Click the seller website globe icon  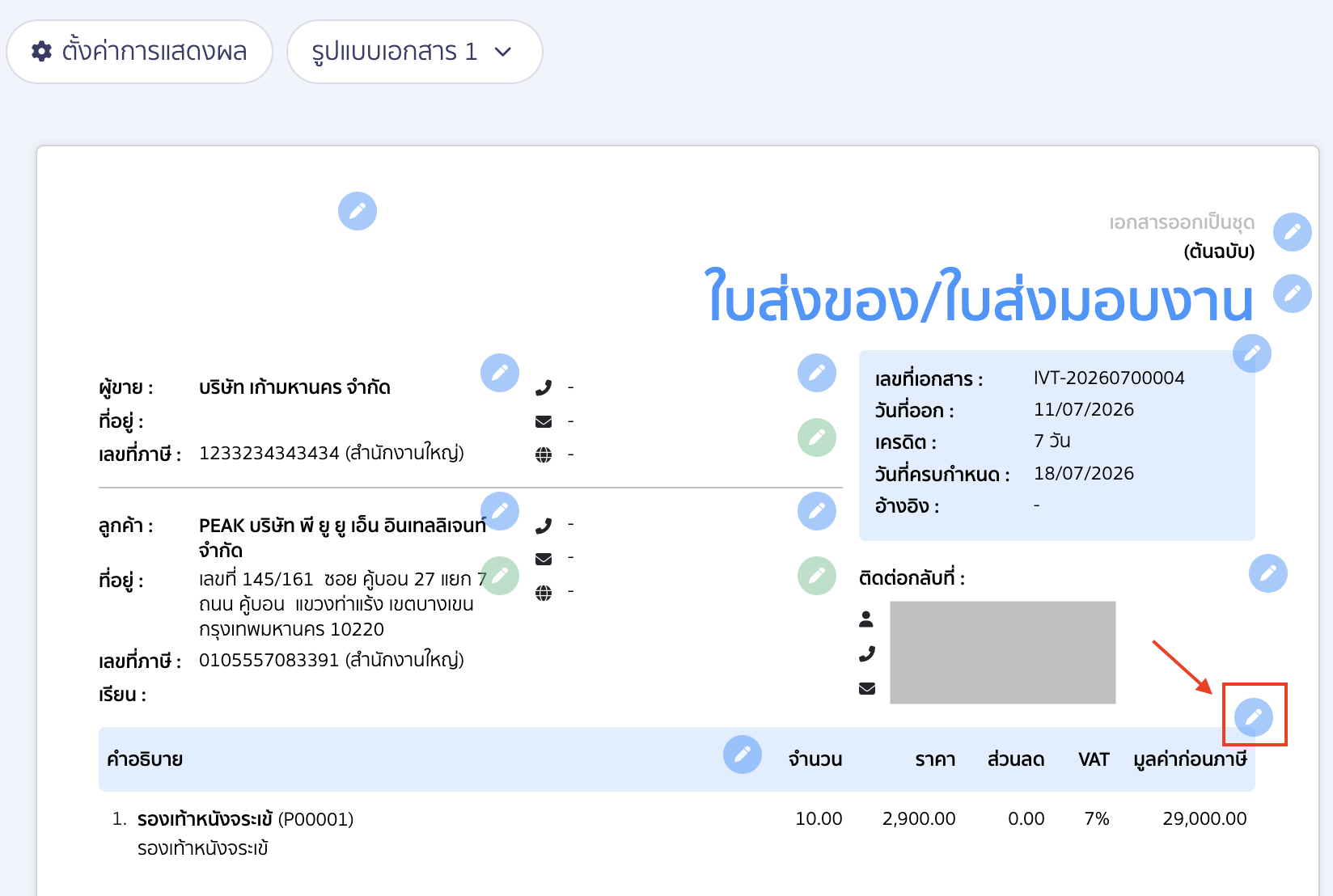[x=544, y=454]
